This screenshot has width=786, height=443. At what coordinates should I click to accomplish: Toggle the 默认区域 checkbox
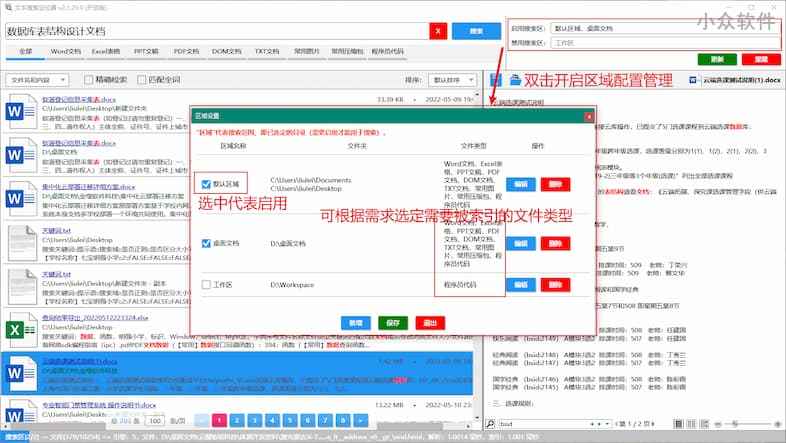point(205,184)
